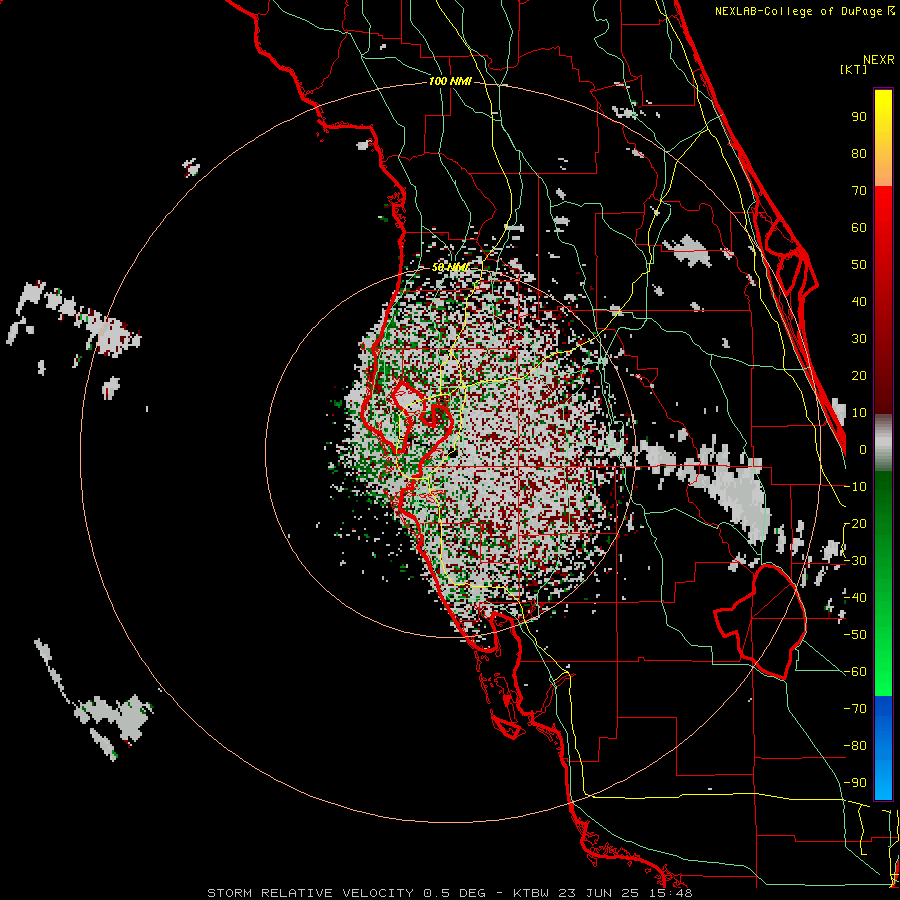This screenshot has width=900, height=900.
Task: Select the positive 70 value on scale
Action: pos(859,191)
